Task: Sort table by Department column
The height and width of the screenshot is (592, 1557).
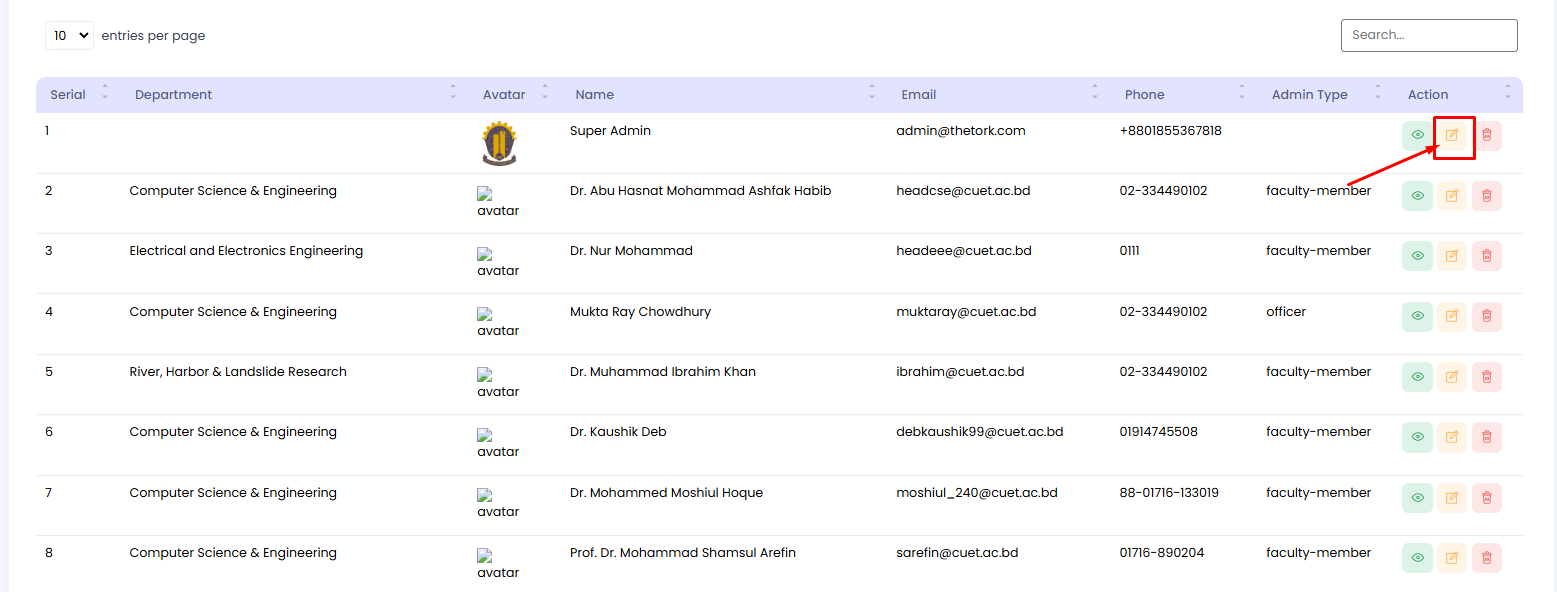Action: pos(173,95)
